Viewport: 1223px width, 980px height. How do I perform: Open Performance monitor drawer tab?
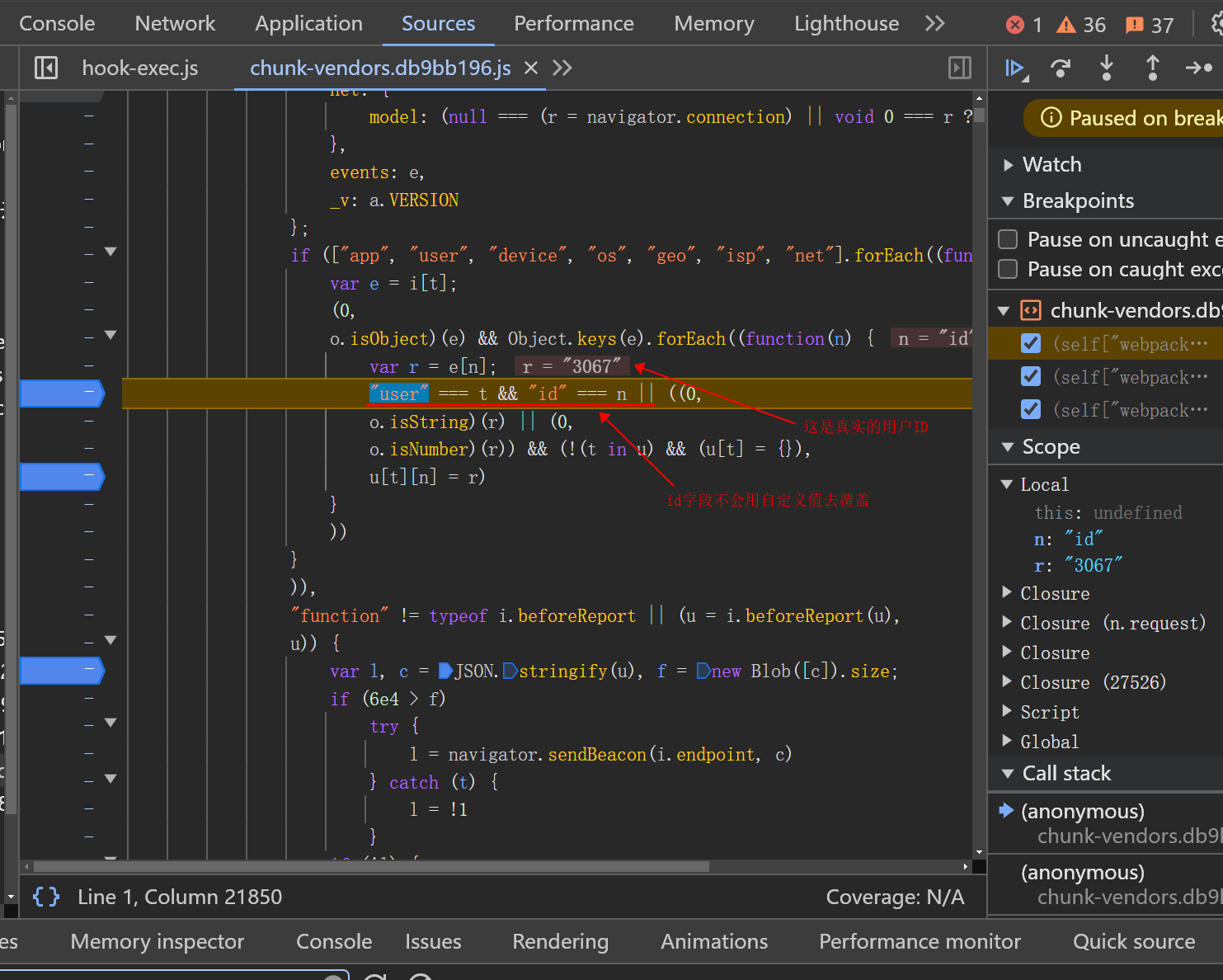pos(920,941)
